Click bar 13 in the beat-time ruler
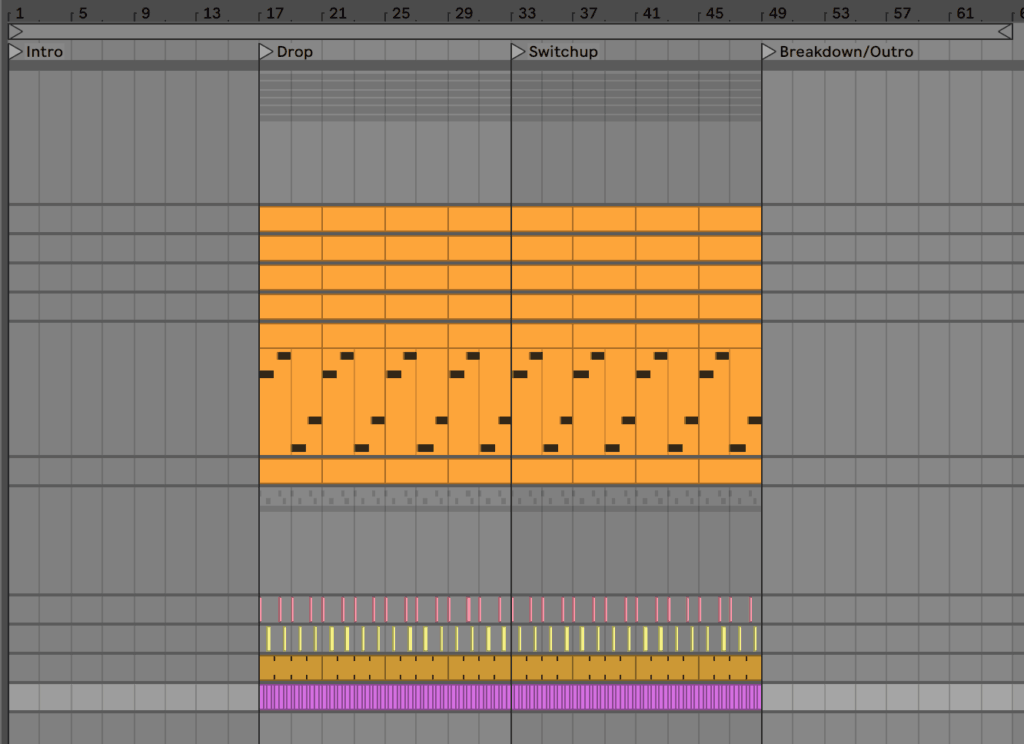Screen dimensions: 1024x744 [212, 13]
